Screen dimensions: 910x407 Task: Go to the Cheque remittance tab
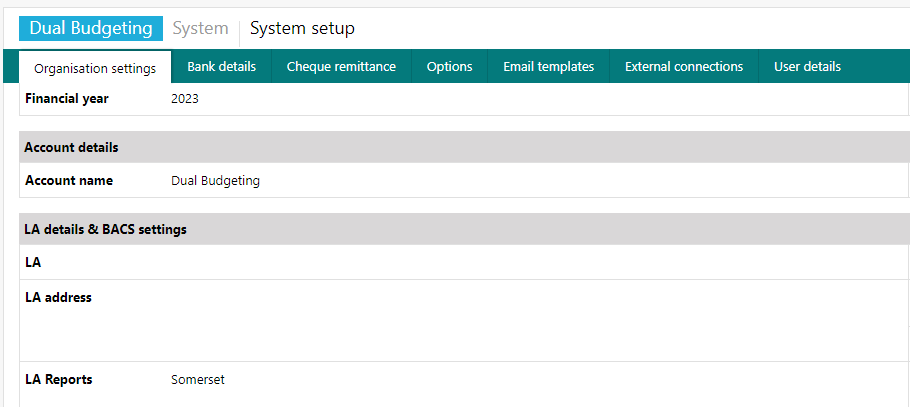341,67
